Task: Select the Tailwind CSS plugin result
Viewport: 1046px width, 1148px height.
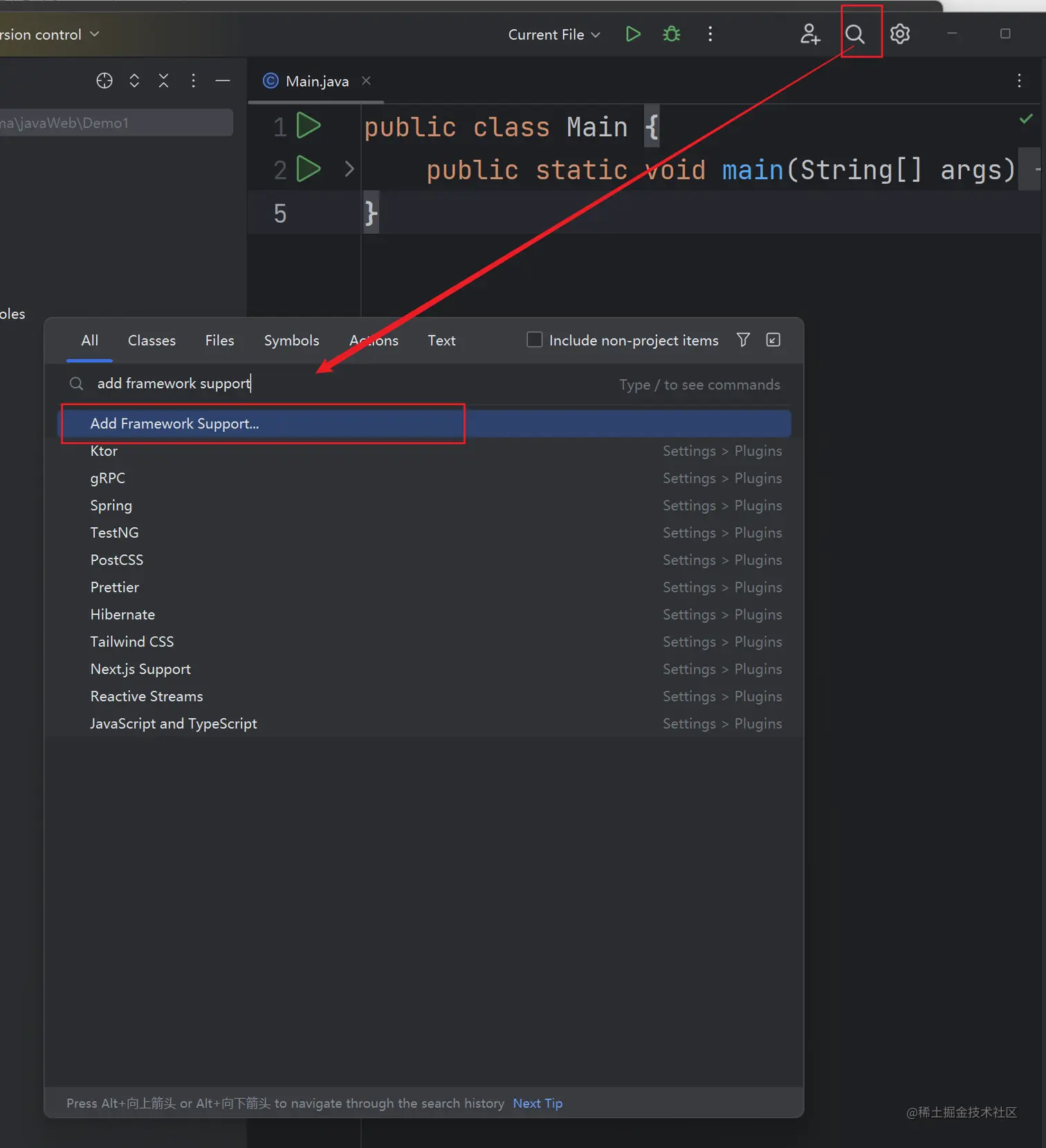Action: point(424,642)
